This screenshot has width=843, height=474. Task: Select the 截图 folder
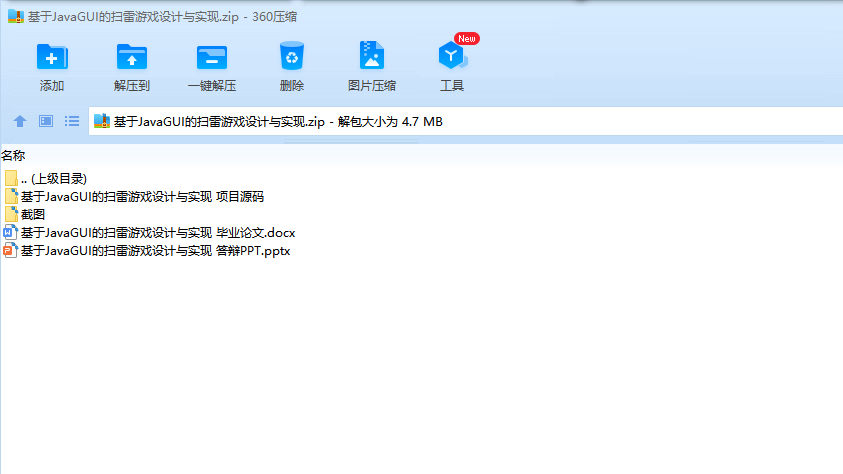(25, 214)
